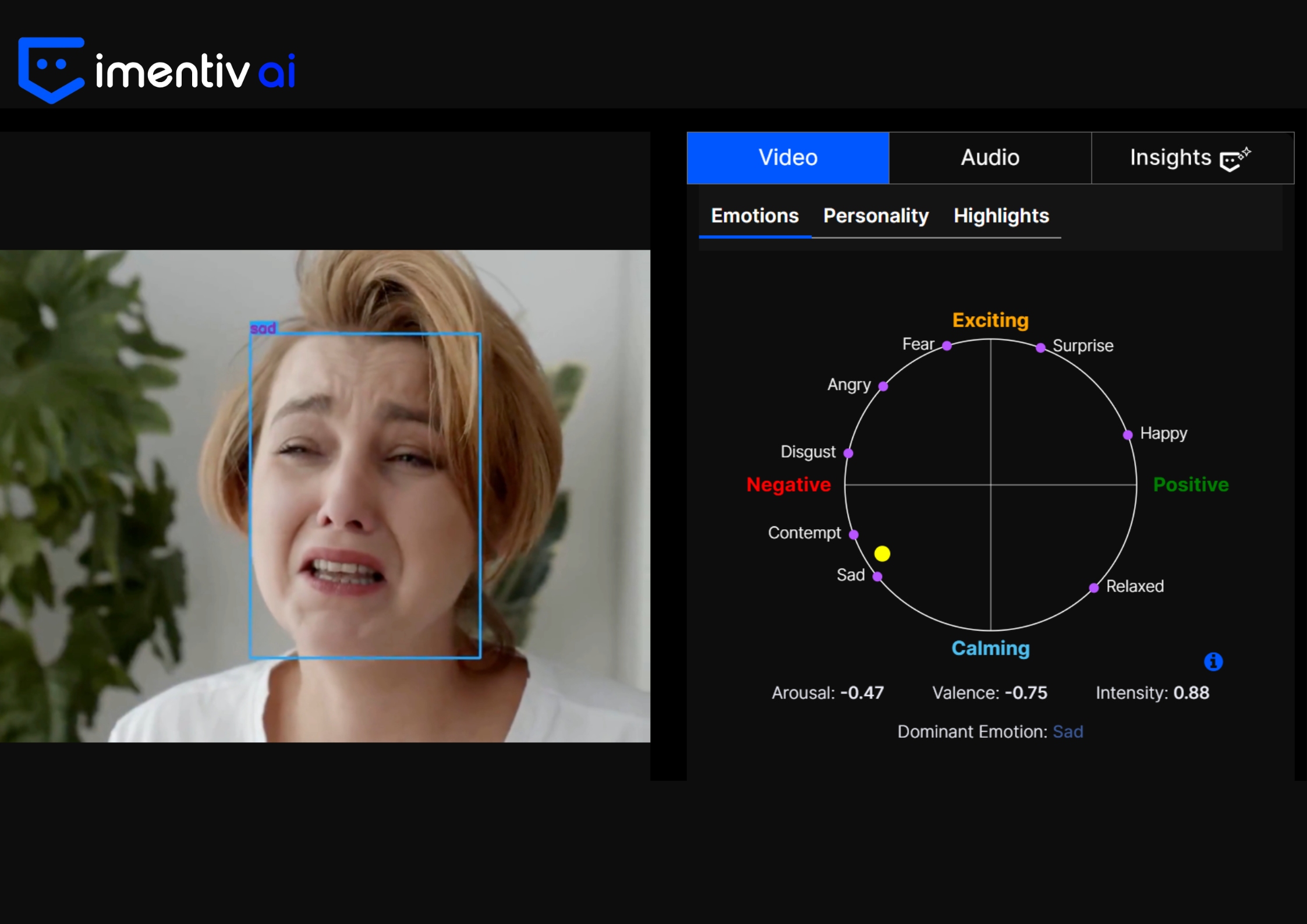Click the purple Surprise marker dot
1307x924 pixels.
(1040, 348)
